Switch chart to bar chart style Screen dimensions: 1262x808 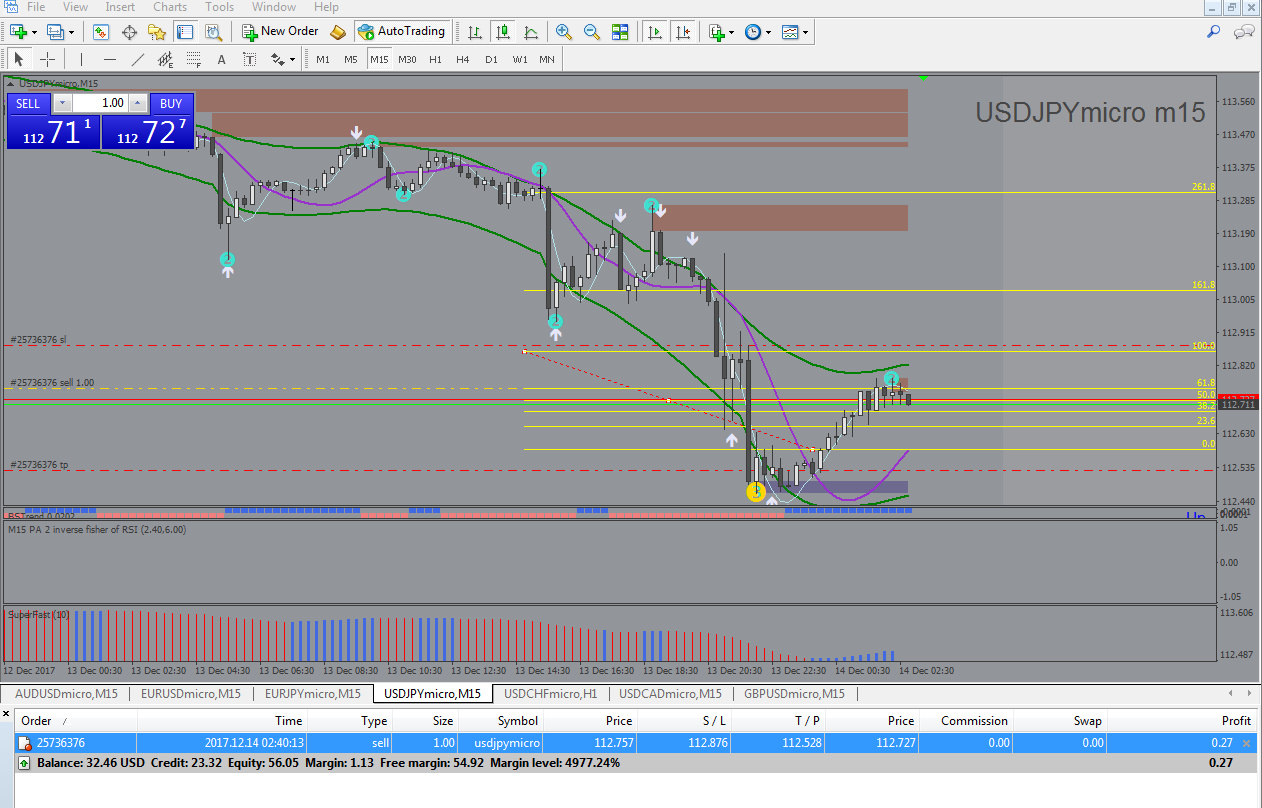point(475,32)
